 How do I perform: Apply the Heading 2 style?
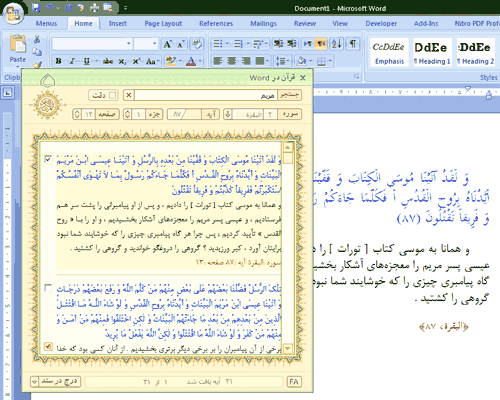(476, 52)
